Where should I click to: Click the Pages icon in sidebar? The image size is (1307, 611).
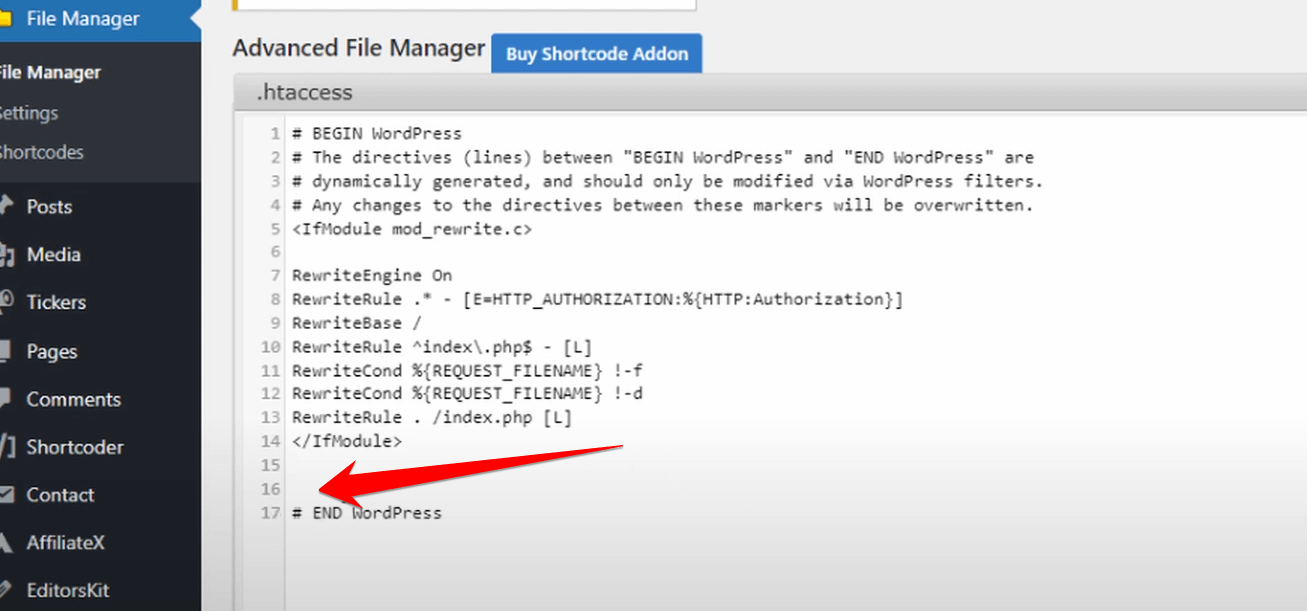pos(6,351)
